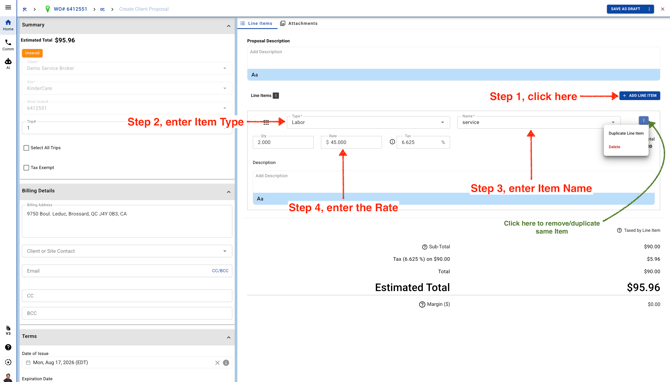Click Aa formatting bar under Proposal Description
670x382 pixels.
(453, 75)
